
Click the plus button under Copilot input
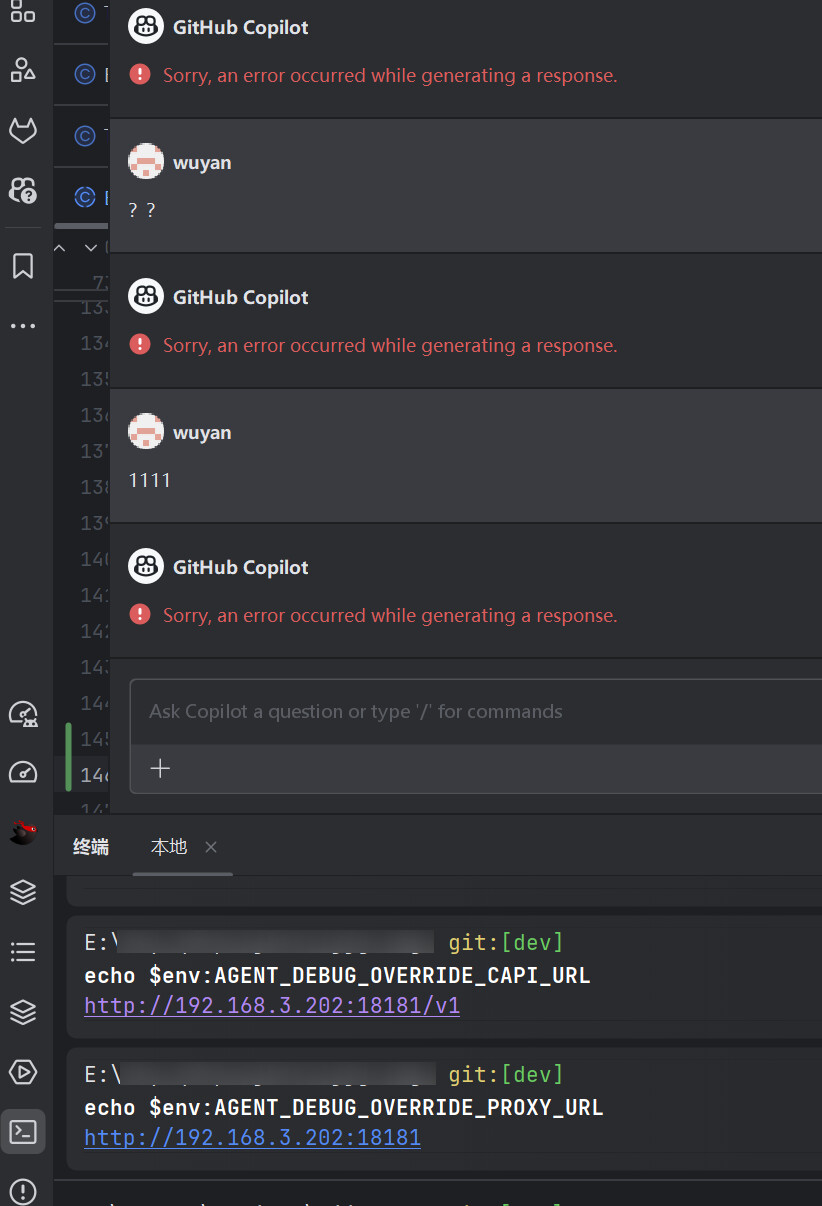160,768
